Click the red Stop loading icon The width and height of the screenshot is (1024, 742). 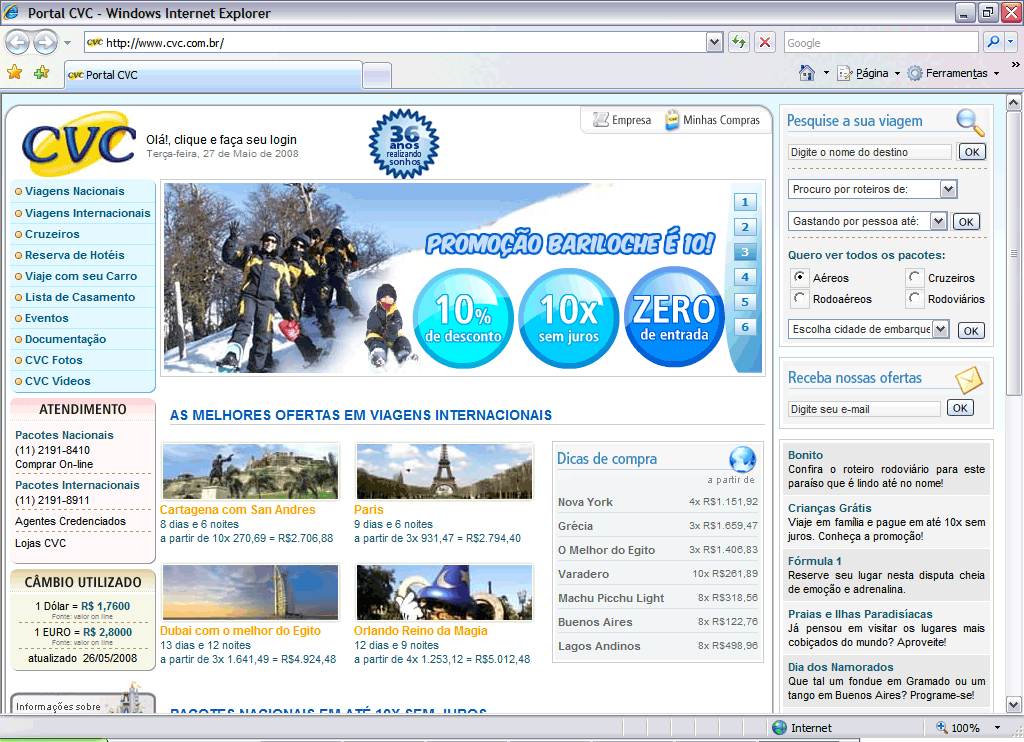765,42
